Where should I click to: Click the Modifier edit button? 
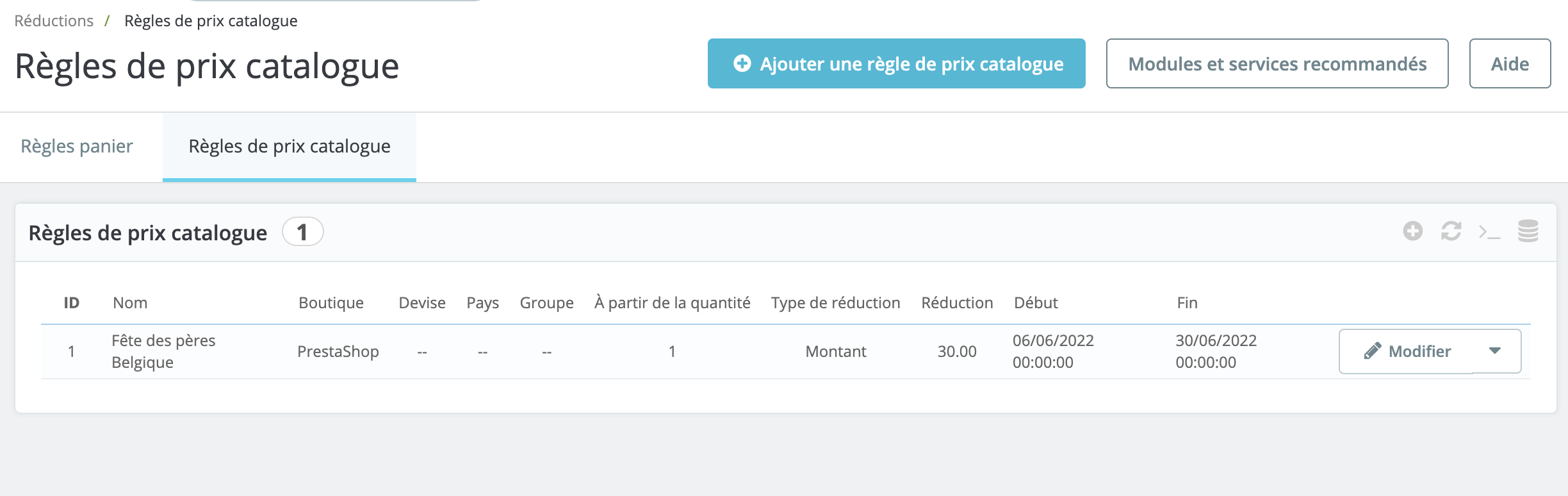point(1407,351)
